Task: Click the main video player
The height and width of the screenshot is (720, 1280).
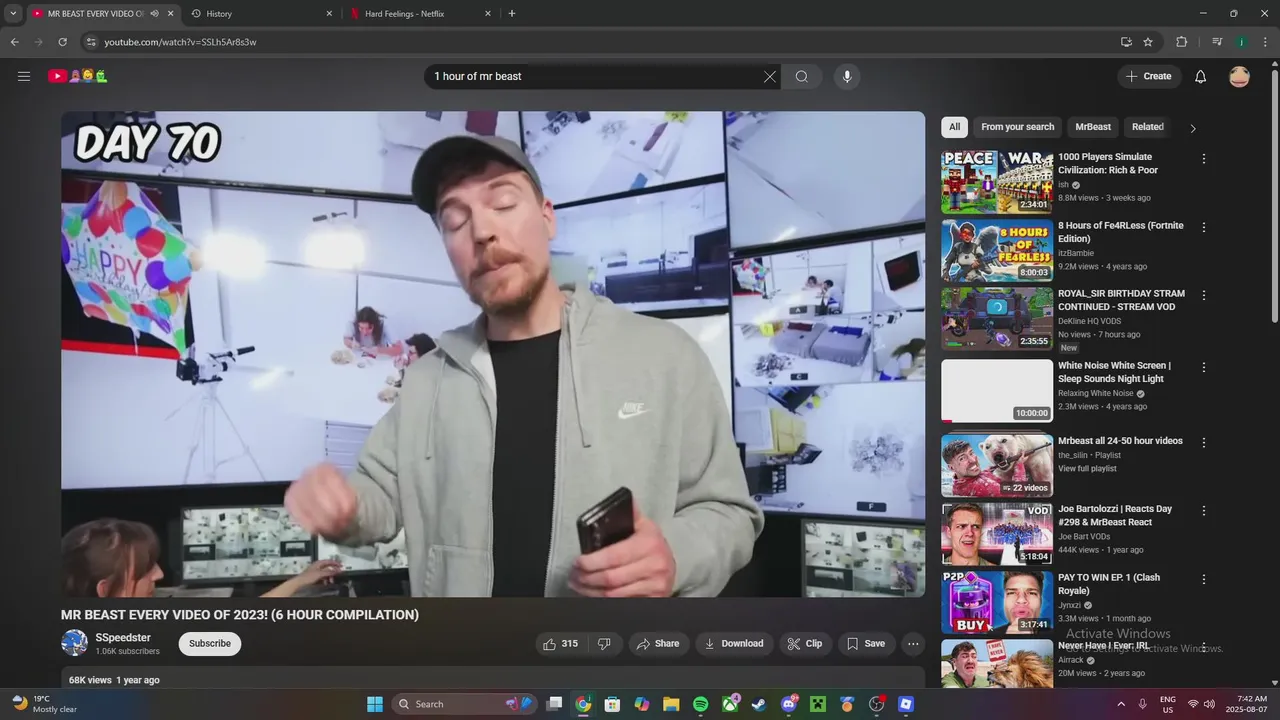Action: click(493, 354)
